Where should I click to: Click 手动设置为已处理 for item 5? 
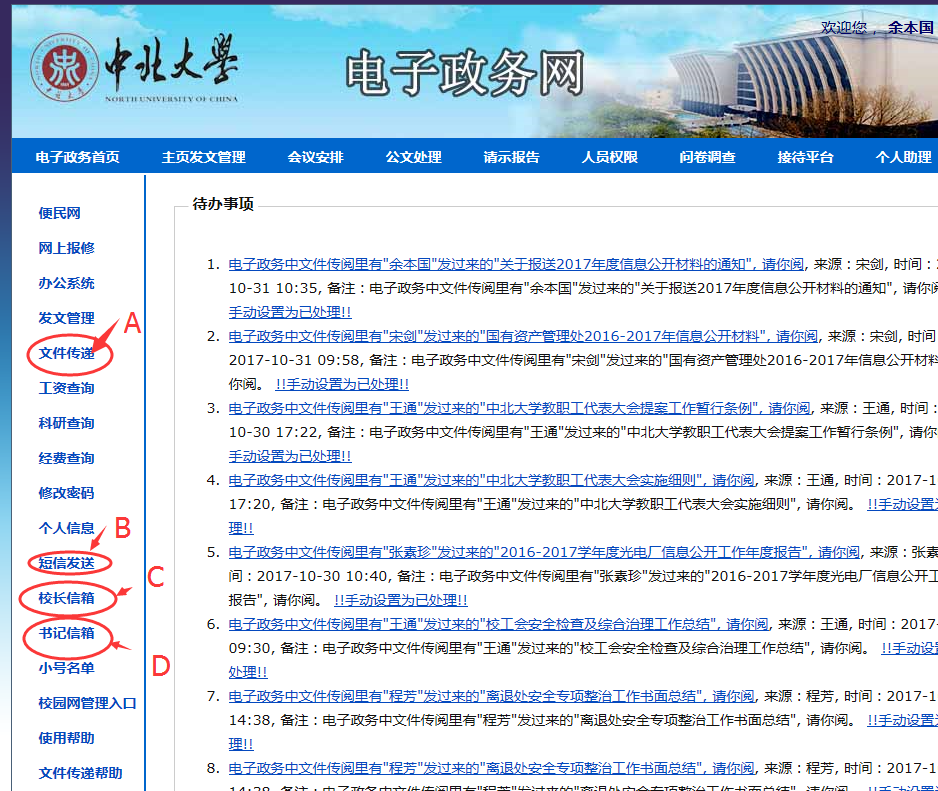click(x=400, y=600)
